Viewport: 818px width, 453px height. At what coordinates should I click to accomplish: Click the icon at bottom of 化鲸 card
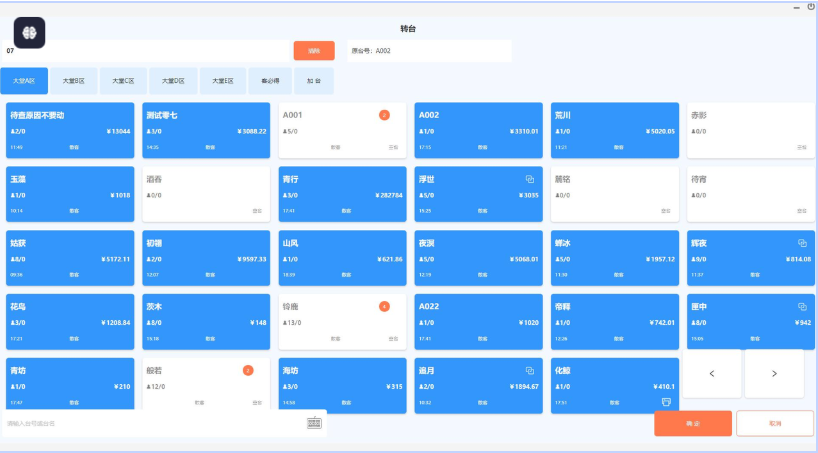click(665, 401)
